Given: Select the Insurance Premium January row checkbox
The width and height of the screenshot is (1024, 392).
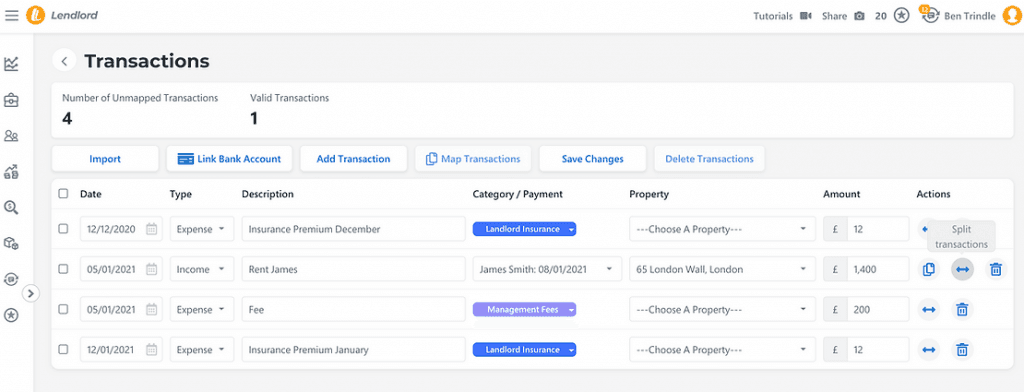Looking at the screenshot, I should click(x=63, y=350).
